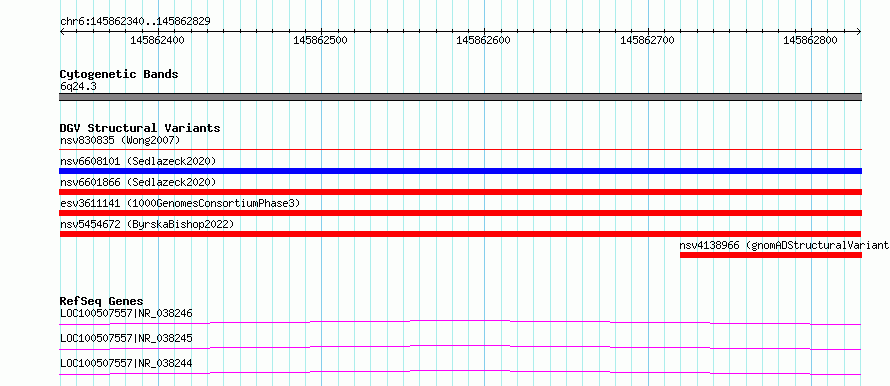The image size is (890, 386).
Task: Click the LOC100507557|NR_038246 transcript label
Action: (126, 313)
